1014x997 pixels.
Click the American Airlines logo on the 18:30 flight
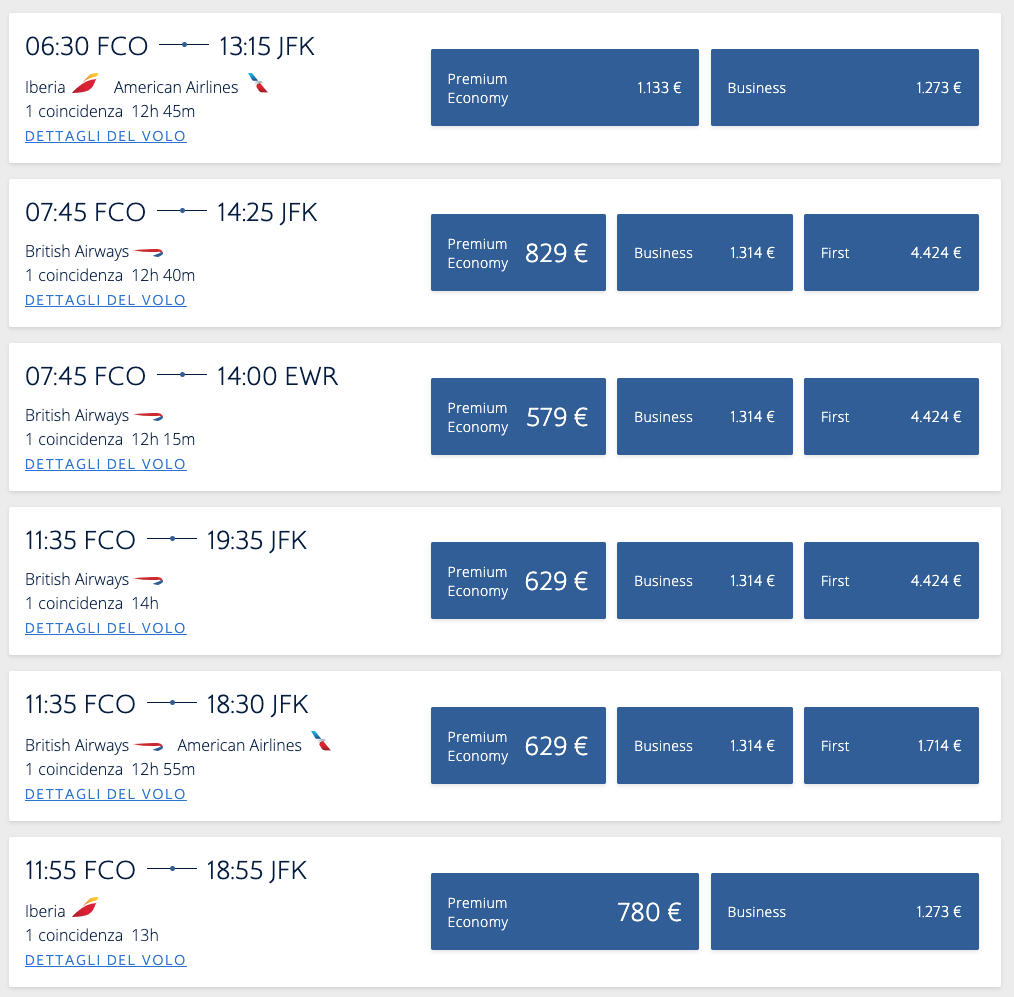[321, 741]
